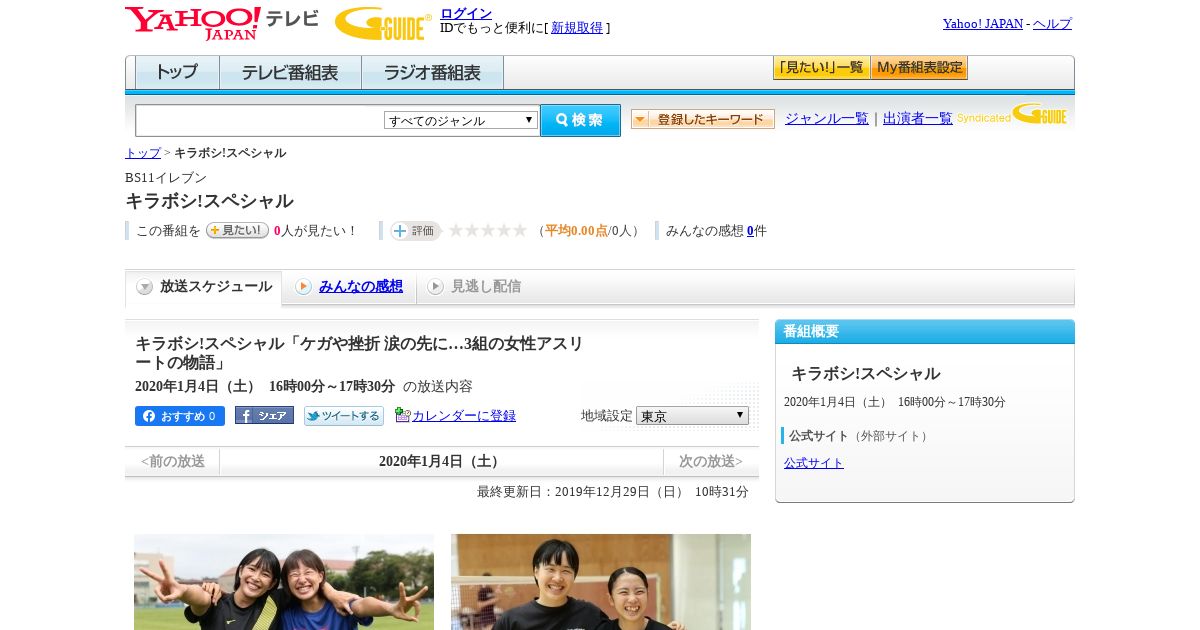1200x630 pixels.
Task: Click the blue 検索 search button
Action: [580, 120]
